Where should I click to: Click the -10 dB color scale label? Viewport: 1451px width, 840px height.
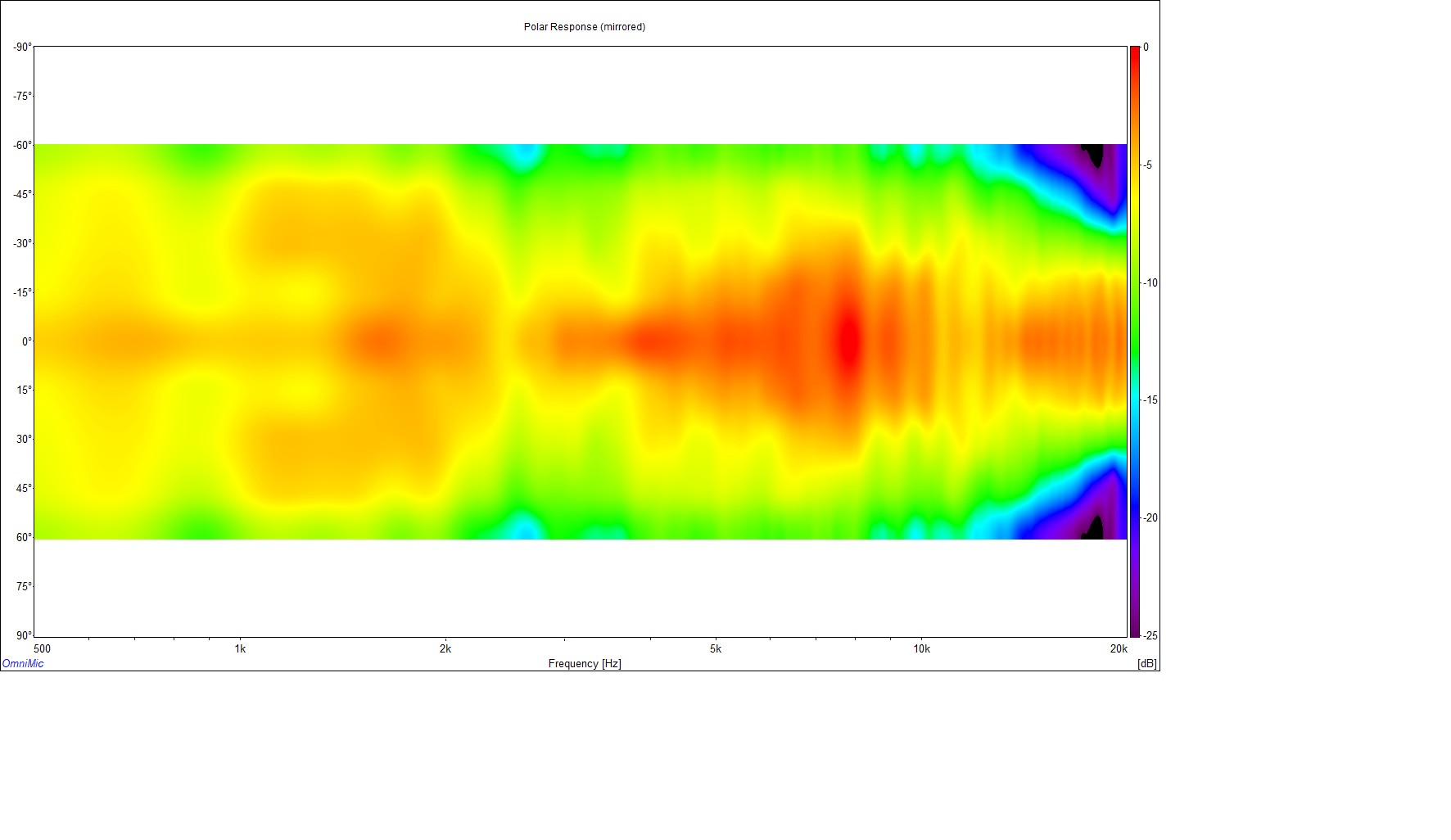click(1149, 283)
